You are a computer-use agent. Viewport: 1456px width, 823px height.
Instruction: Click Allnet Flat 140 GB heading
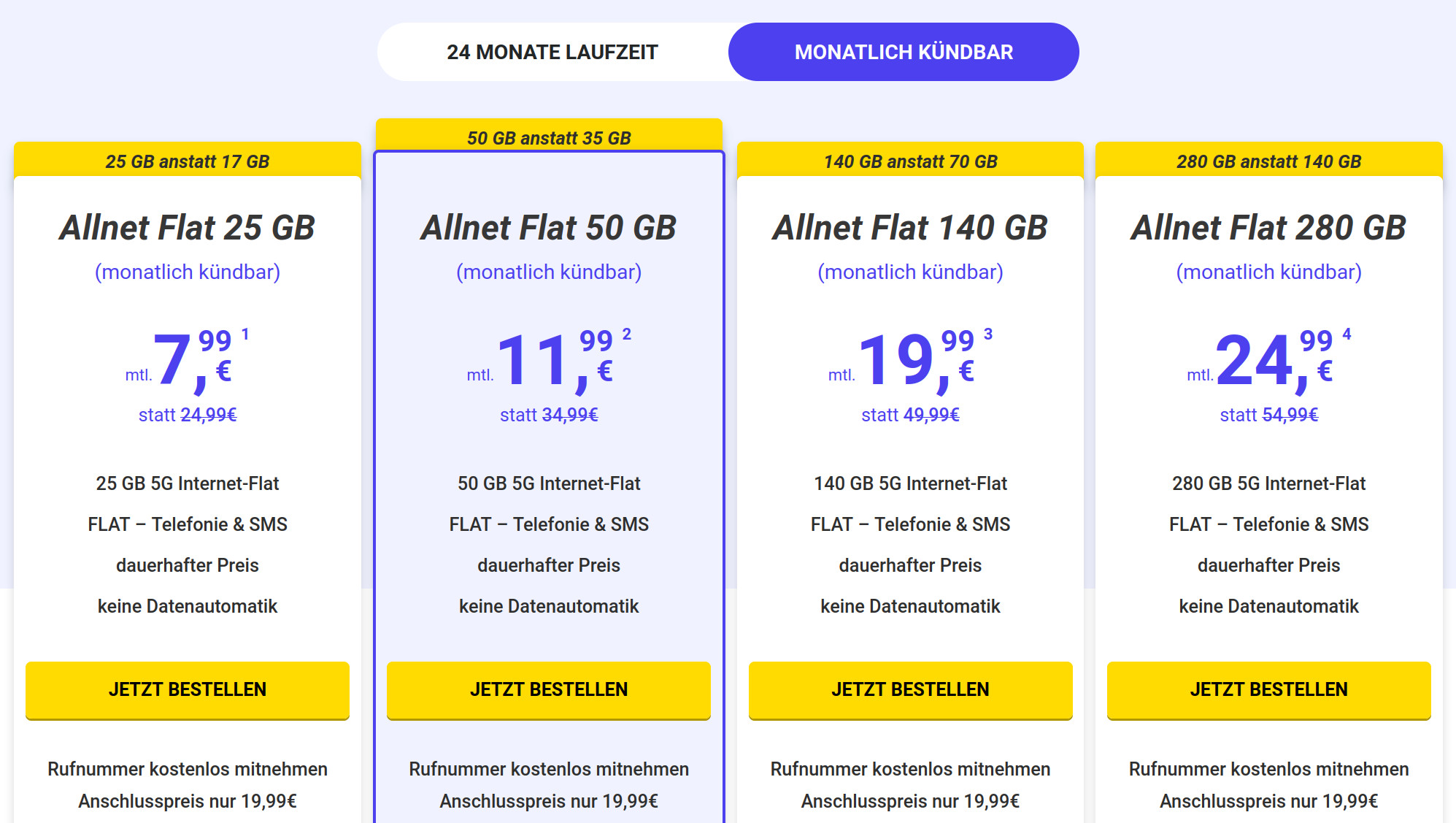click(910, 228)
